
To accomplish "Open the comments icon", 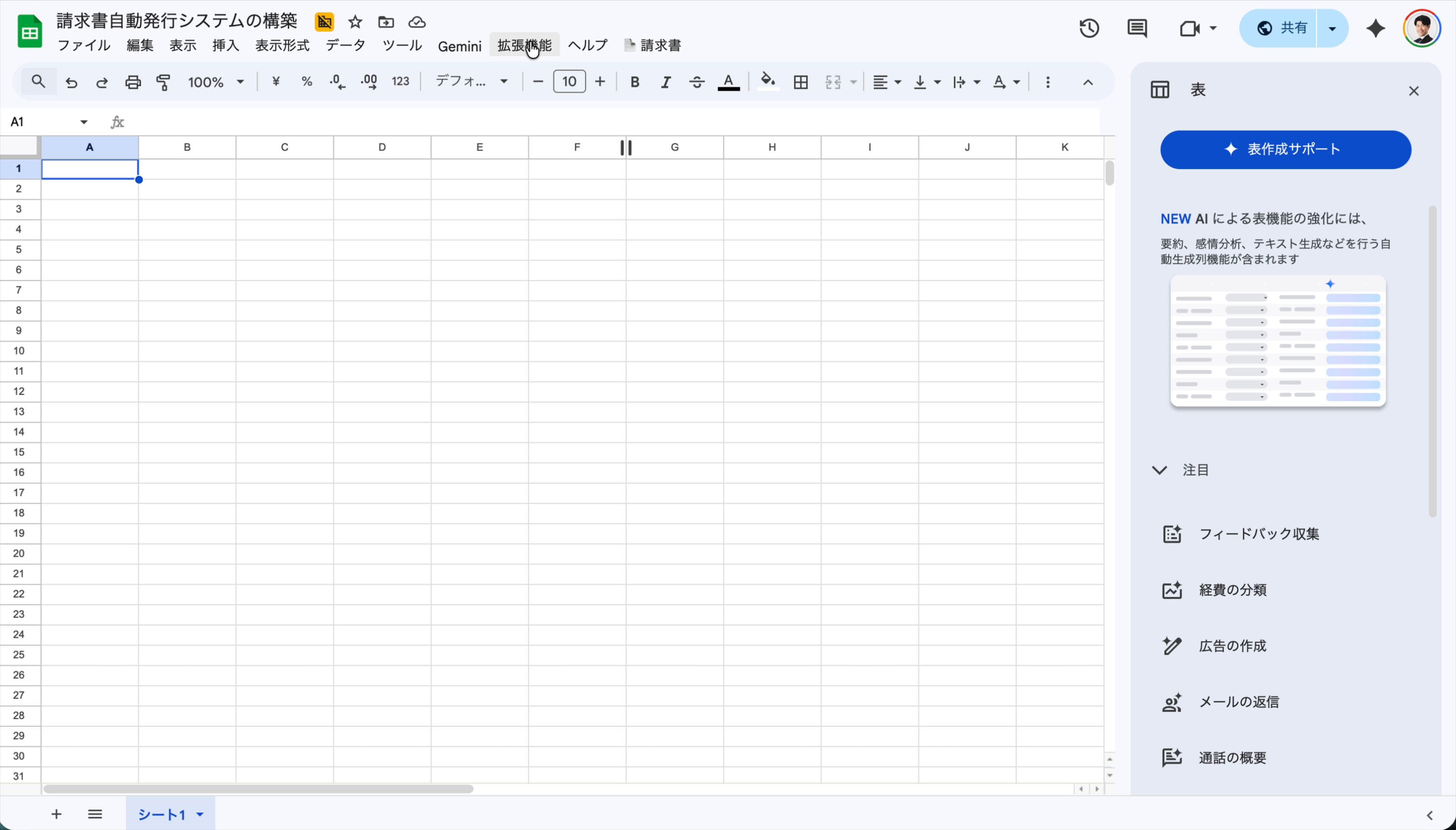I will point(1137,28).
